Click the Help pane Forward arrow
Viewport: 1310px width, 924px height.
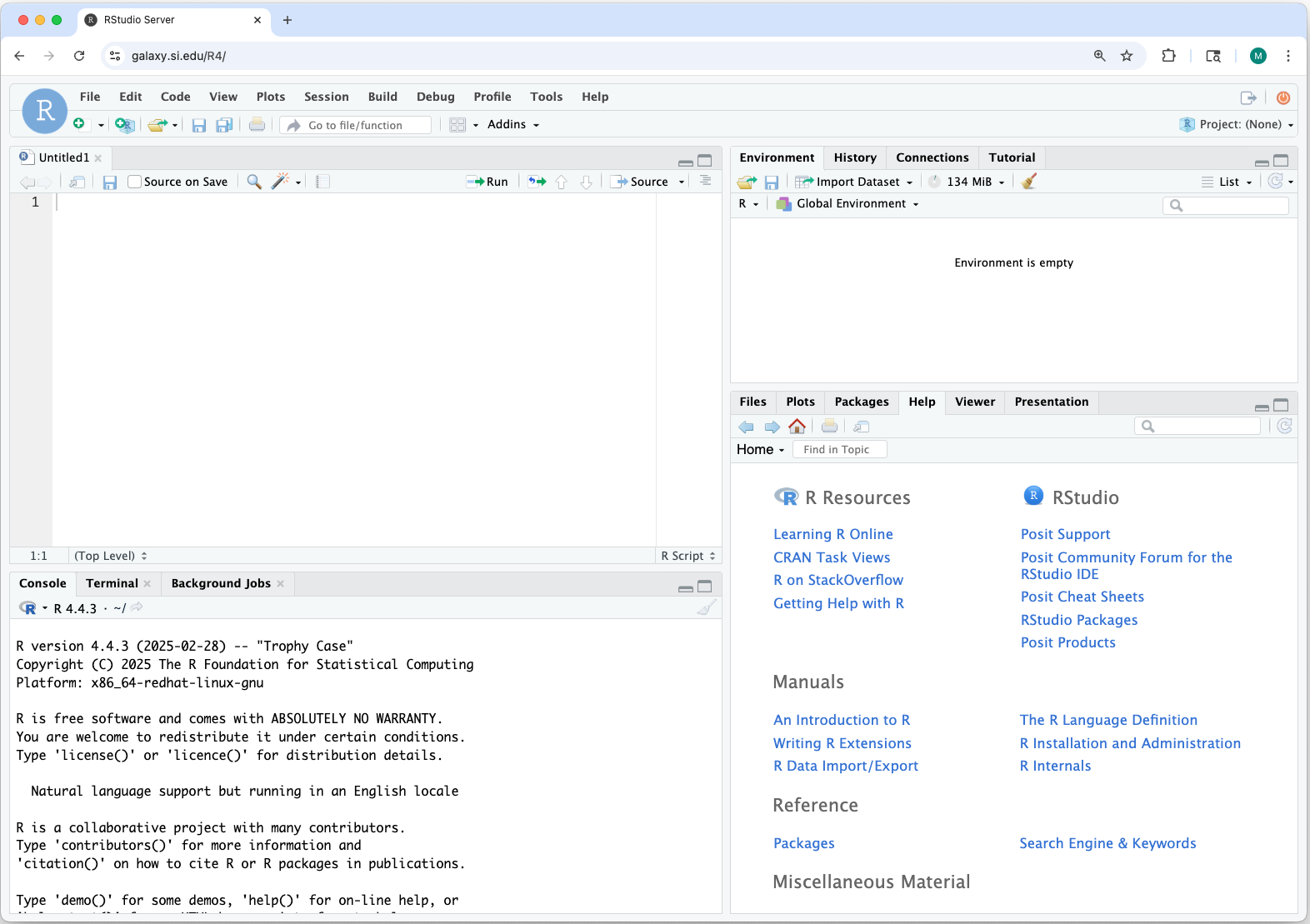coord(772,427)
